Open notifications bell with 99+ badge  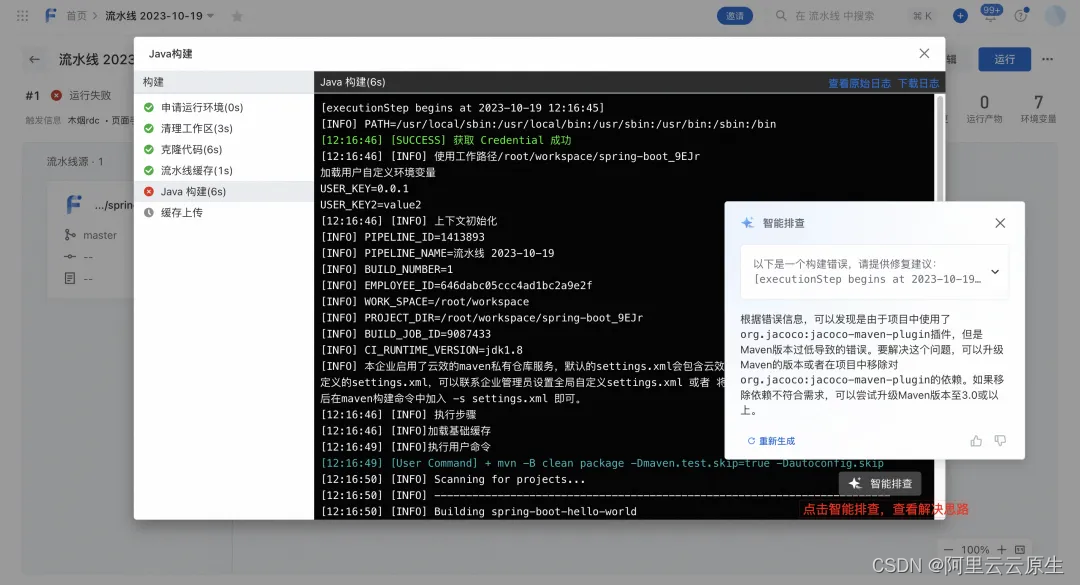[x=990, y=14]
